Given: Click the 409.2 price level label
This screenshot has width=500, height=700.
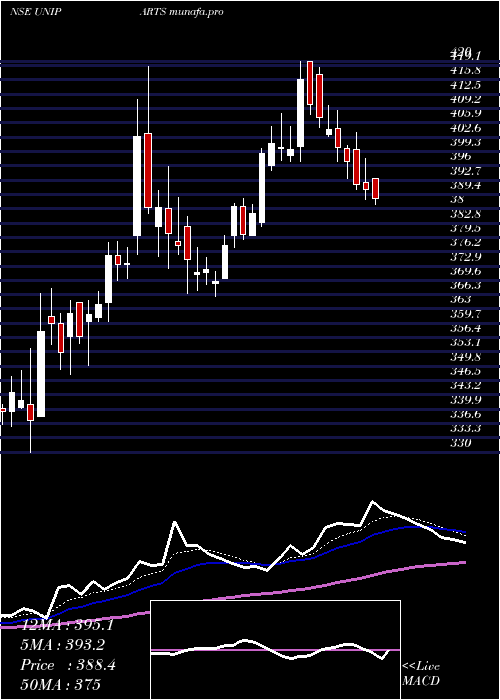Looking at the screenshot, I should tap(464, 99).
